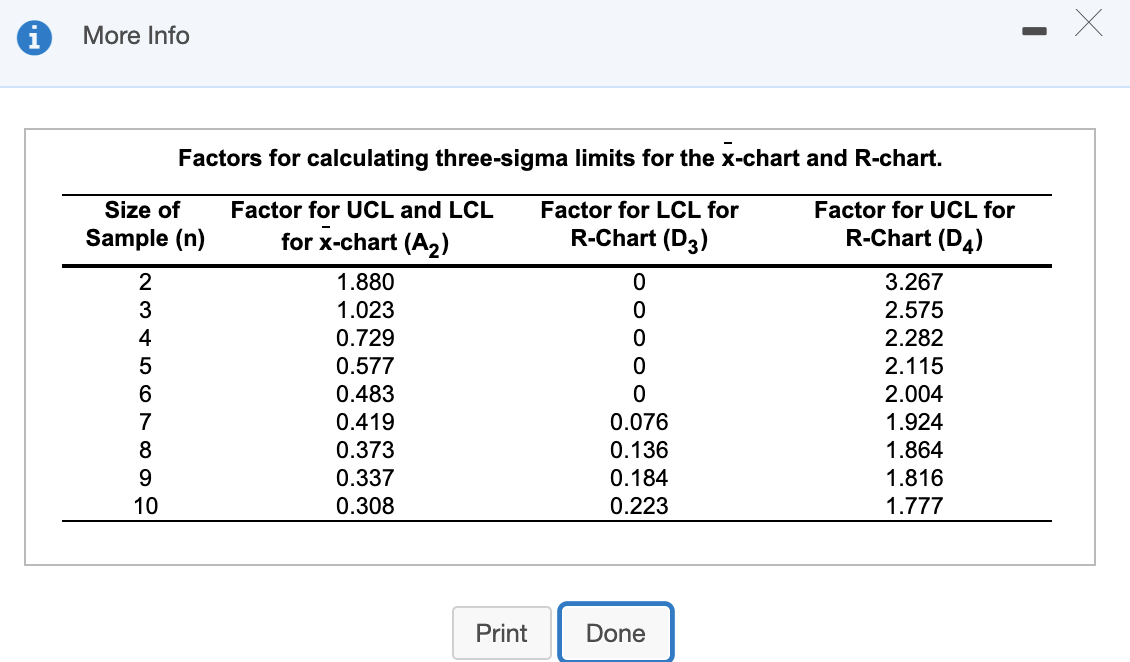Select sample size 10 in the table
Screen dimensions: 1130x662
click(x=146, y=506)
